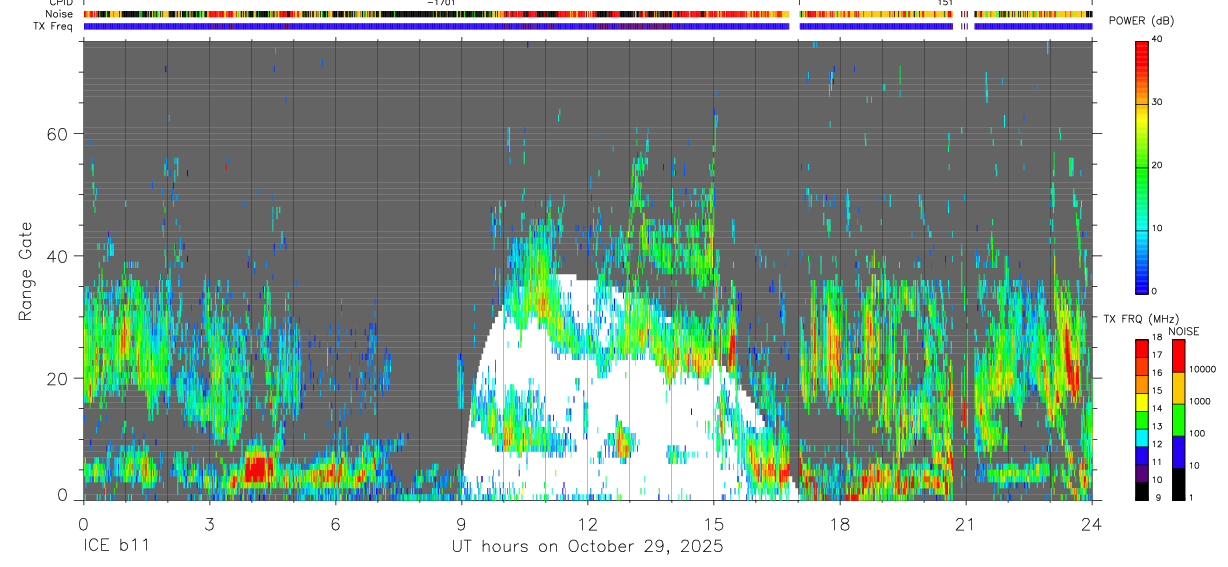The width and height of the screenshot is (1228, 567).
Task: Click the blue TX Freq strip above the plot
Action: 588,26
